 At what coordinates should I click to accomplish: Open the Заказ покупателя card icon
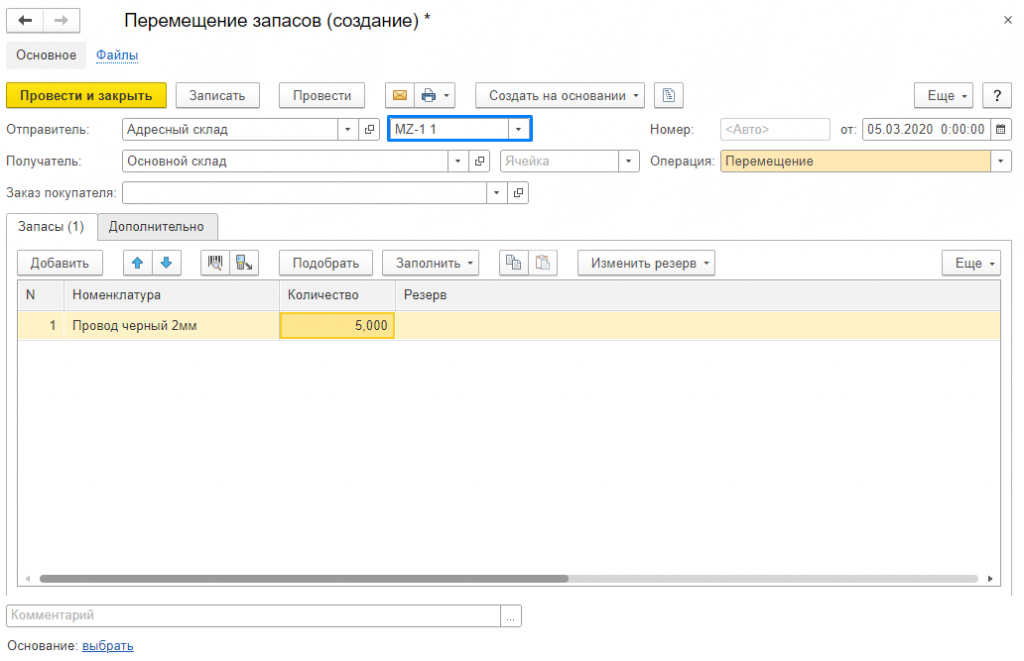519,193
